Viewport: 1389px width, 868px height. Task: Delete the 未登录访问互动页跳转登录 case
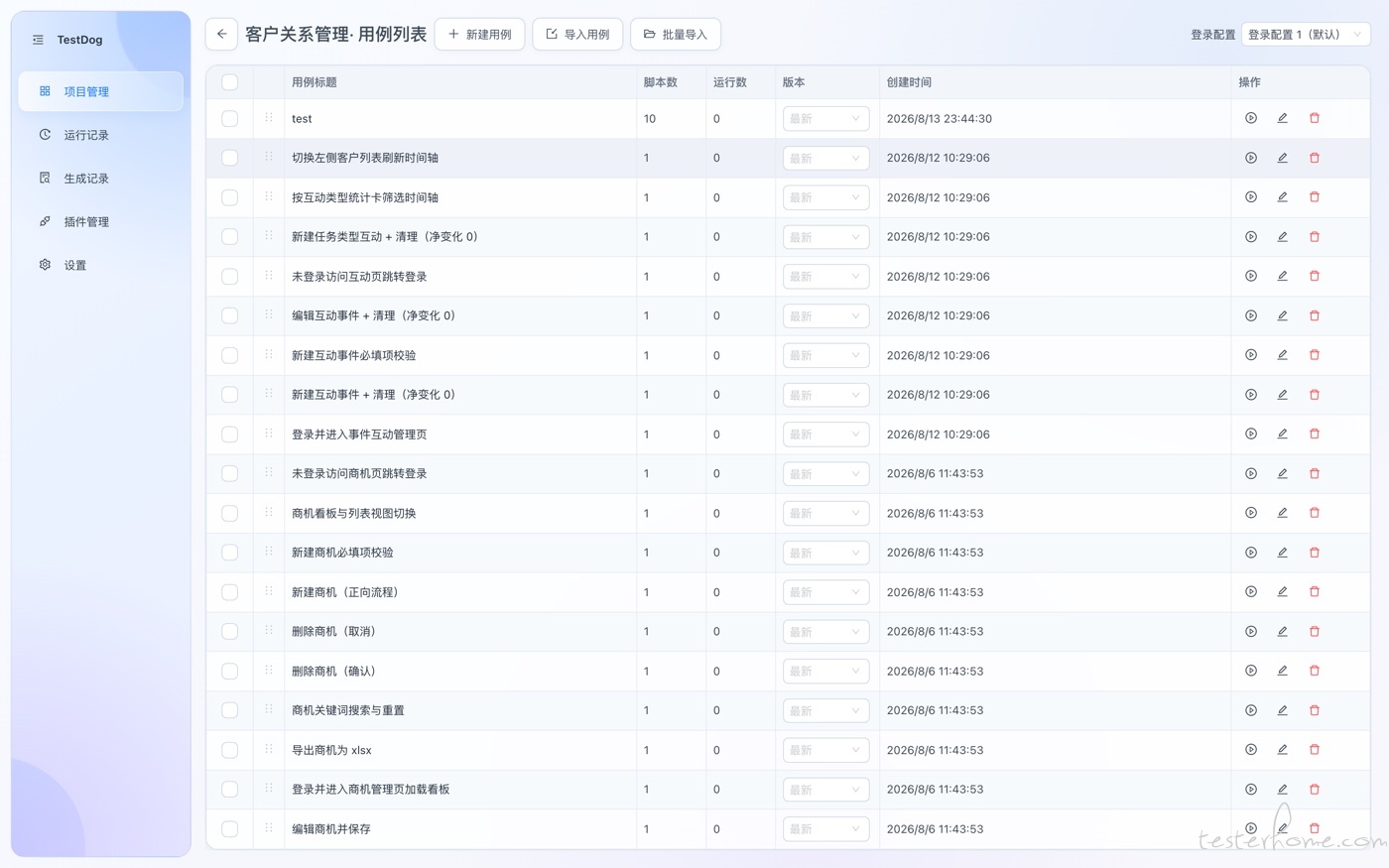click(1315, 276)
